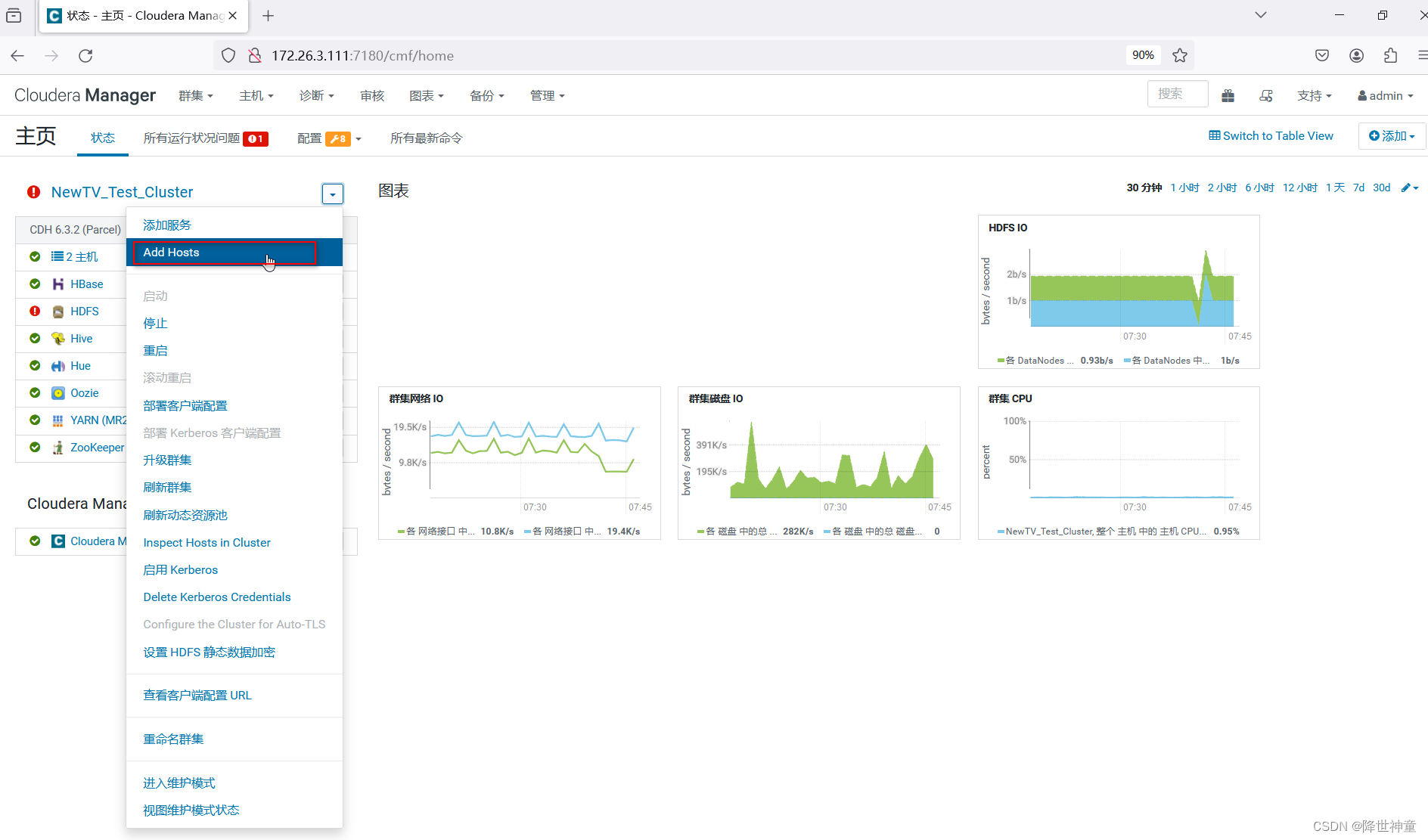Click the ZooKeeper service icon
The height and width of the screenshot is (840, 1428).
[58, 448]
